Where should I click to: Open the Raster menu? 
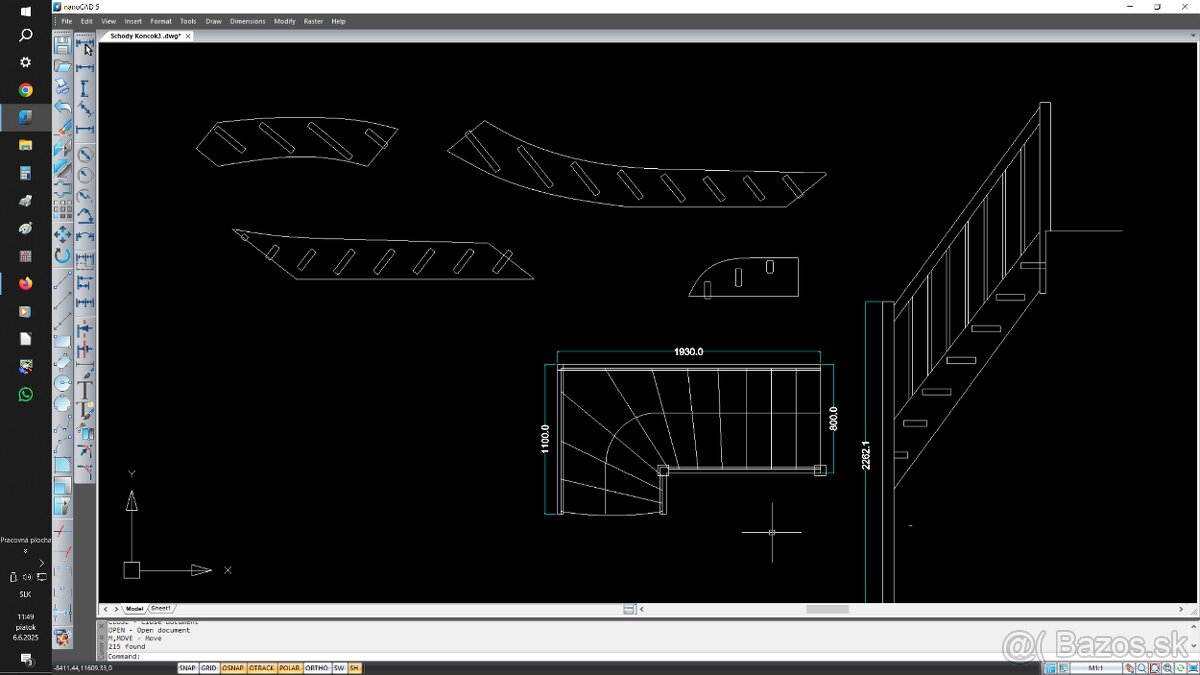click(x=313, y=21)
